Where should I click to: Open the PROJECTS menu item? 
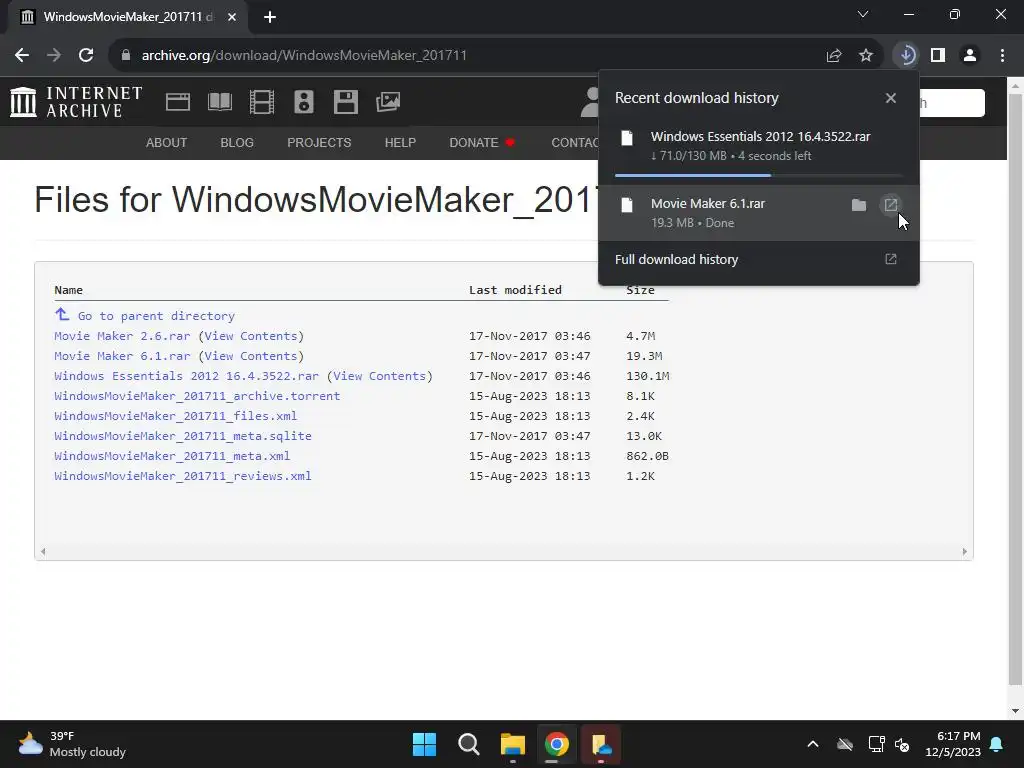pyautogui.click(x=319, y=142)
